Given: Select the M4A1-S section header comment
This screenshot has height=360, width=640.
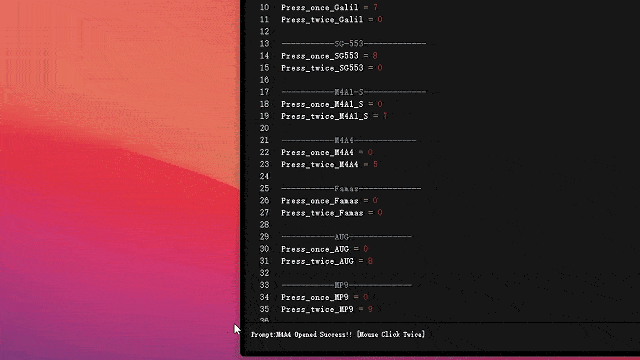Looking at the screenshot, I should coord(353,92).
